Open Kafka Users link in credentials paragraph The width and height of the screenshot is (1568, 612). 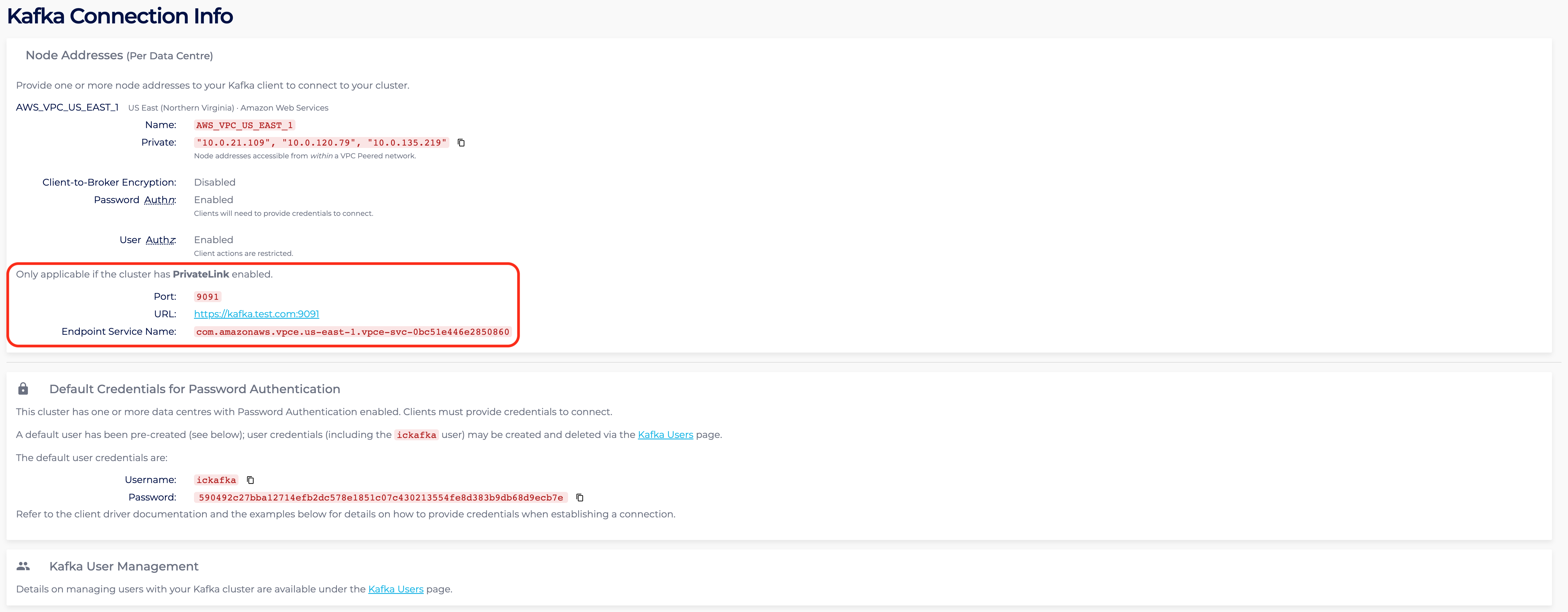click(x=665, y=435)
